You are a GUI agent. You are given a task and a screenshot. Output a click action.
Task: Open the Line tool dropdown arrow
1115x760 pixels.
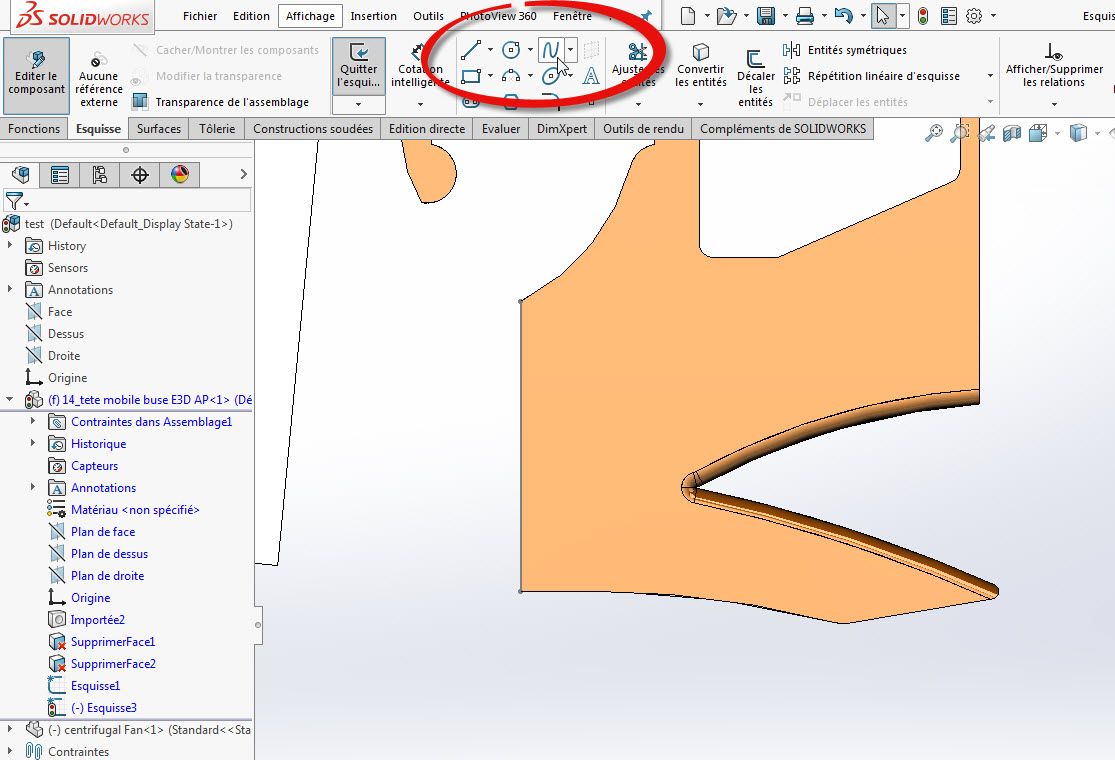(x=490, y=50)
